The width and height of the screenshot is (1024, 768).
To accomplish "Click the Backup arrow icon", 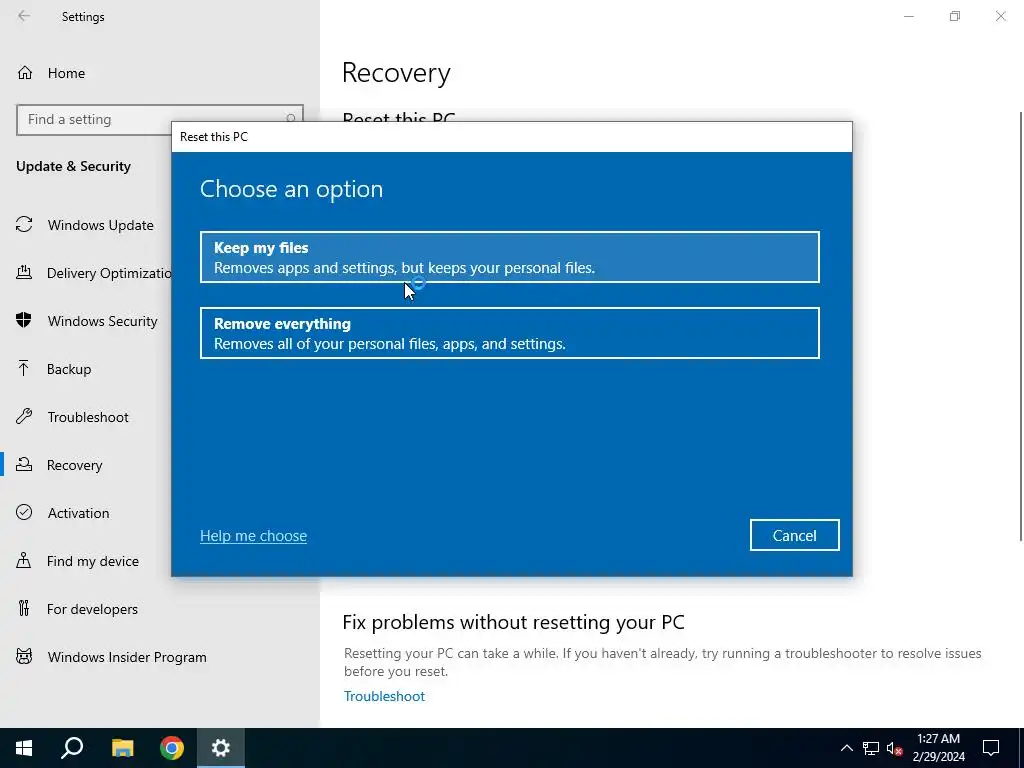I will pyautogui.click(x=24, y=368).
